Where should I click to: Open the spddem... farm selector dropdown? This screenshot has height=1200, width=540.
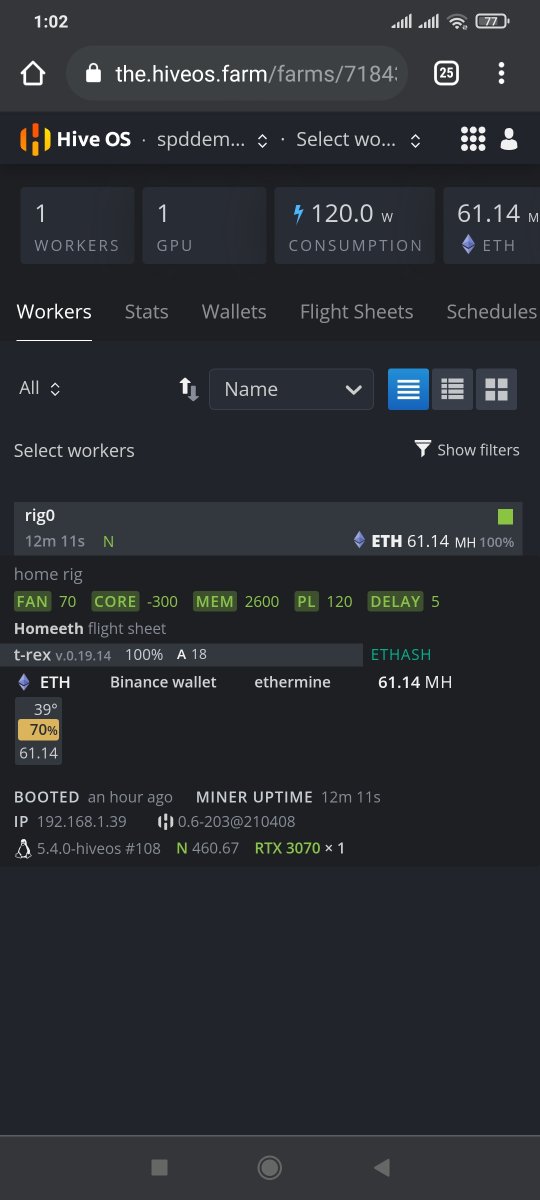pyautogui.click(x=212, y=140)
